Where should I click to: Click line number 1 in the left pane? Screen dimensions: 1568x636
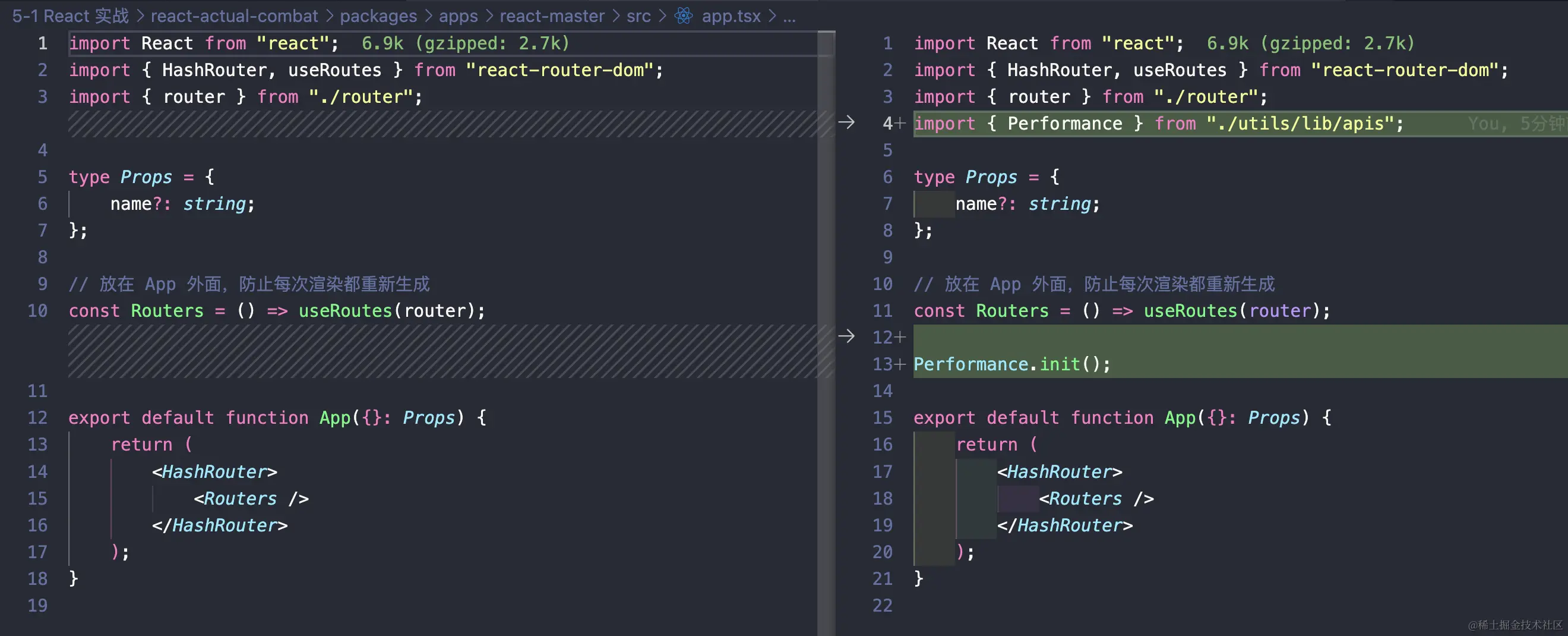click(x=43, y=43)
